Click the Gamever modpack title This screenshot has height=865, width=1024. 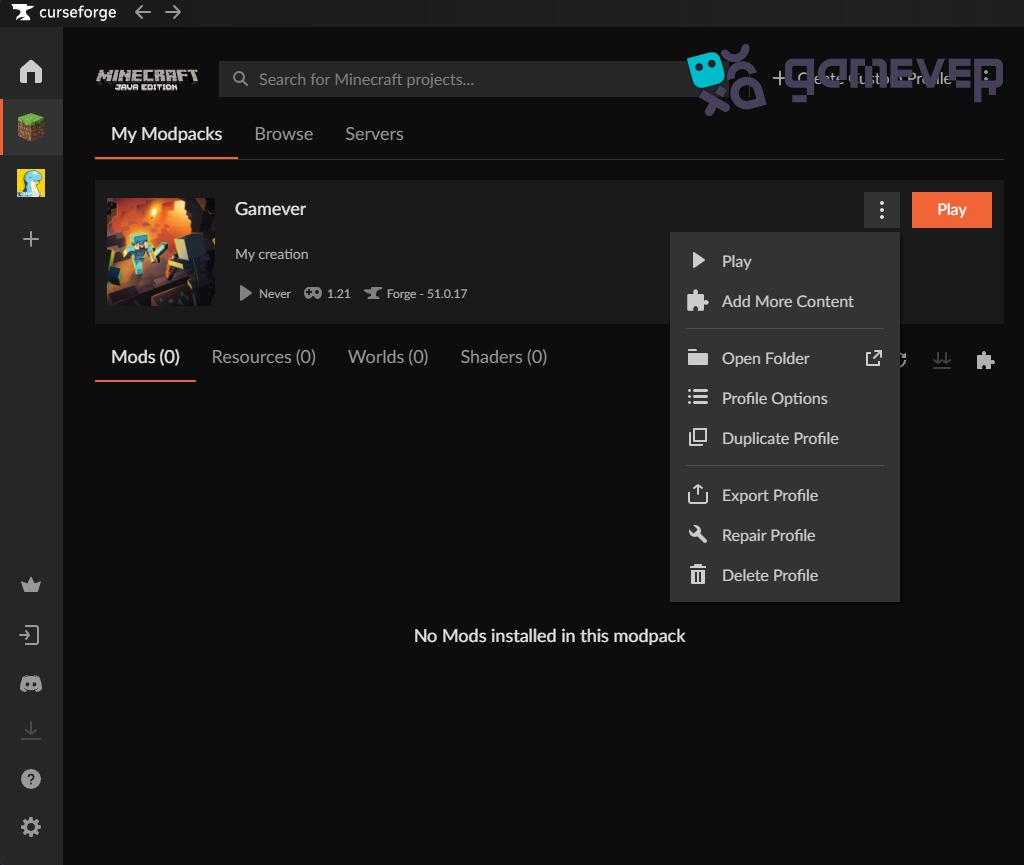click(270, 209)
